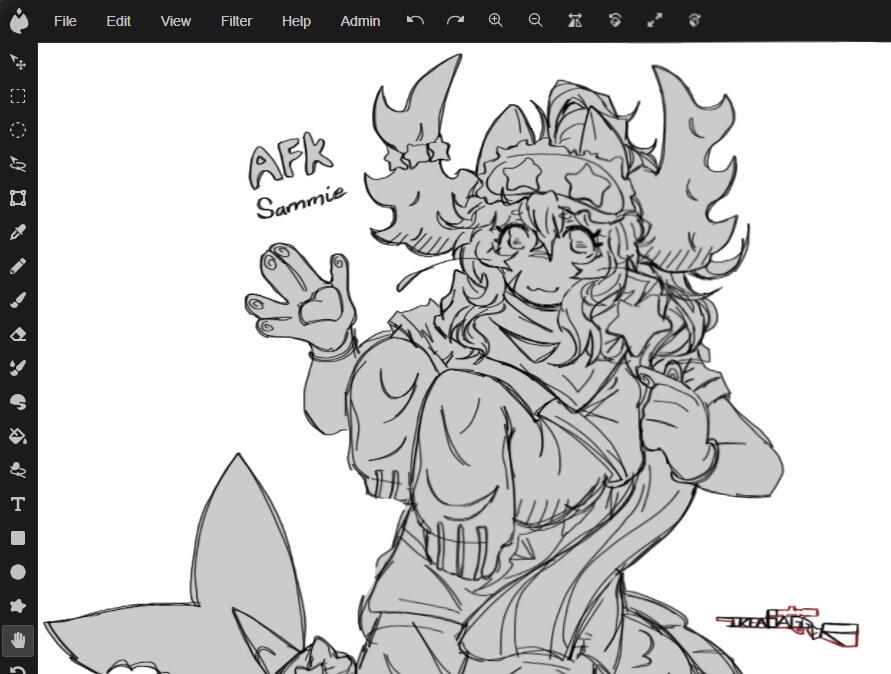The width and height of the screenshot is (891, 674).
Task: Select the Move tool
Action: point(18,62)
